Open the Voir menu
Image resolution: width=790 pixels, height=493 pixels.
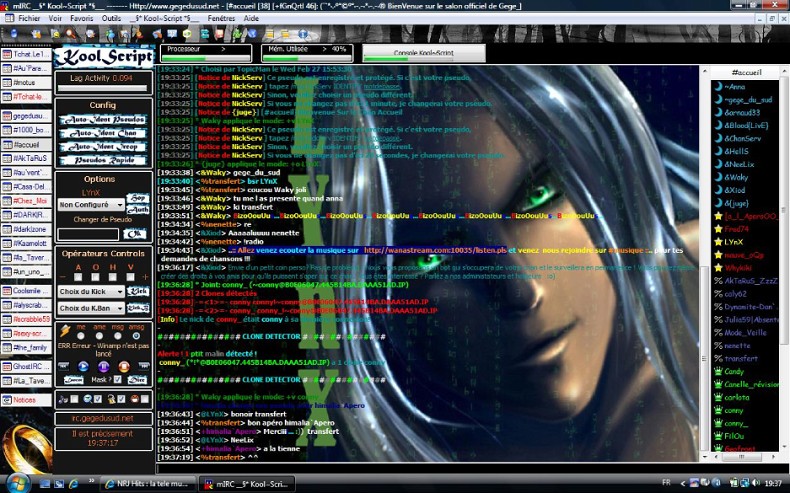[x=55, y=18]
